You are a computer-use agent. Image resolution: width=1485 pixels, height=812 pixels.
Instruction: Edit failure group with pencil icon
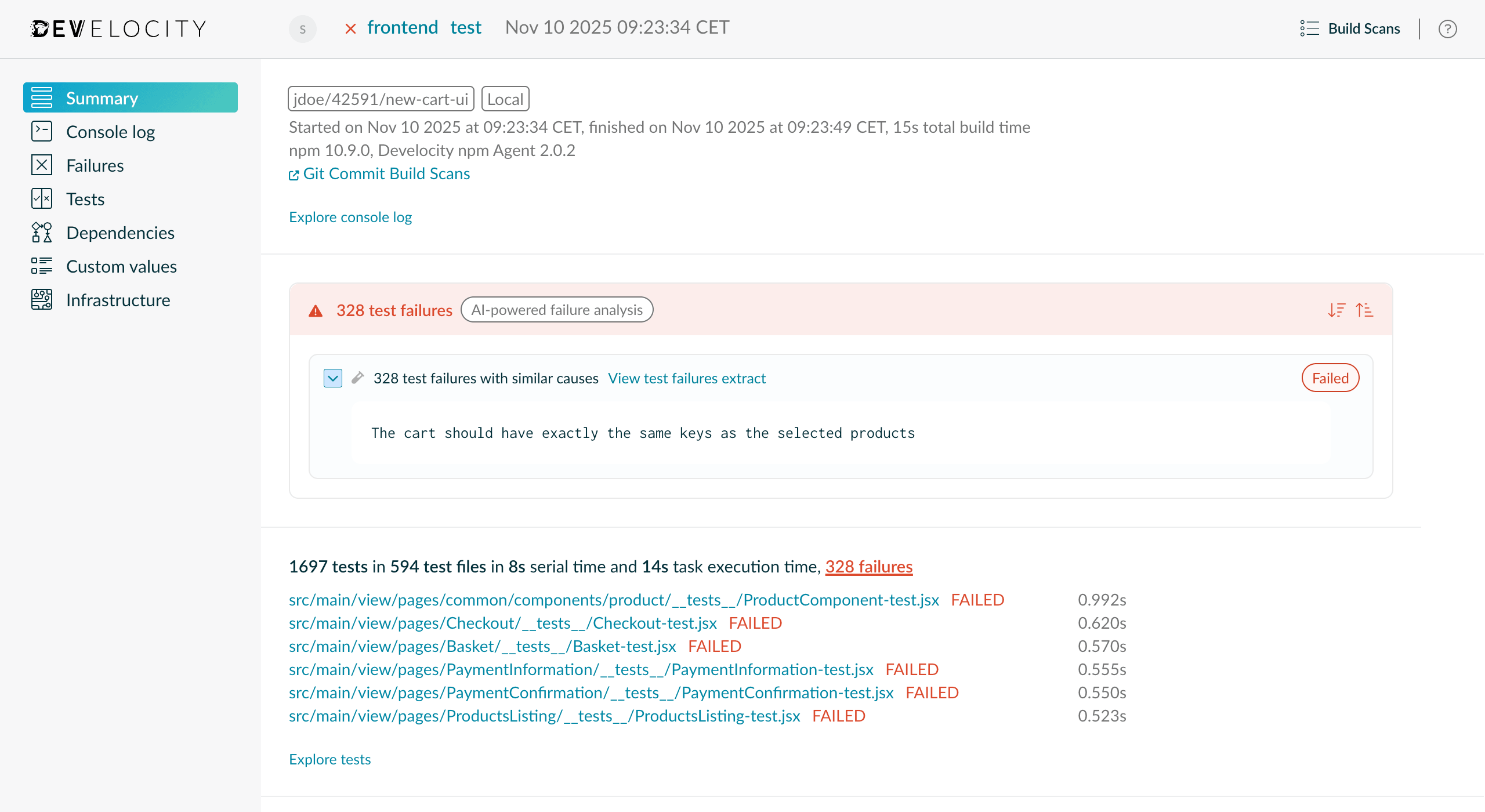358,377
